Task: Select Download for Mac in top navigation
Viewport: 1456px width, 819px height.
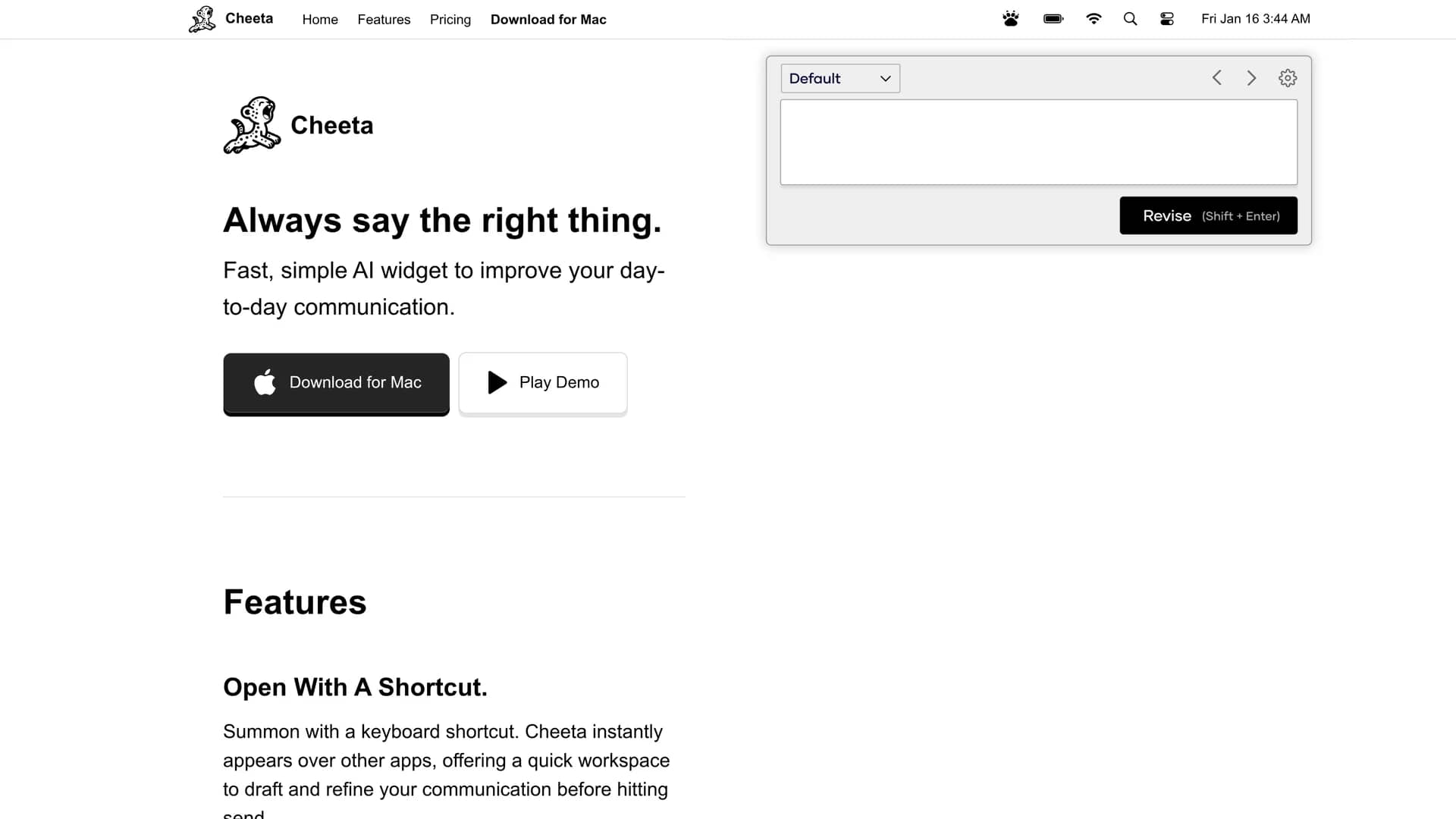Action: pyautogui.click(x=548, y=20)
